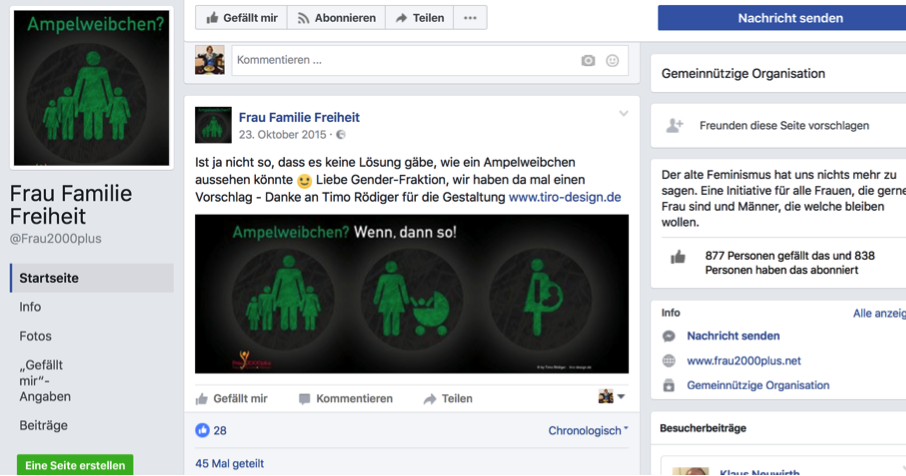Expand the post options chevron
Image resolution: width=906 pixels, height=476 pixels.
(623, 114)
